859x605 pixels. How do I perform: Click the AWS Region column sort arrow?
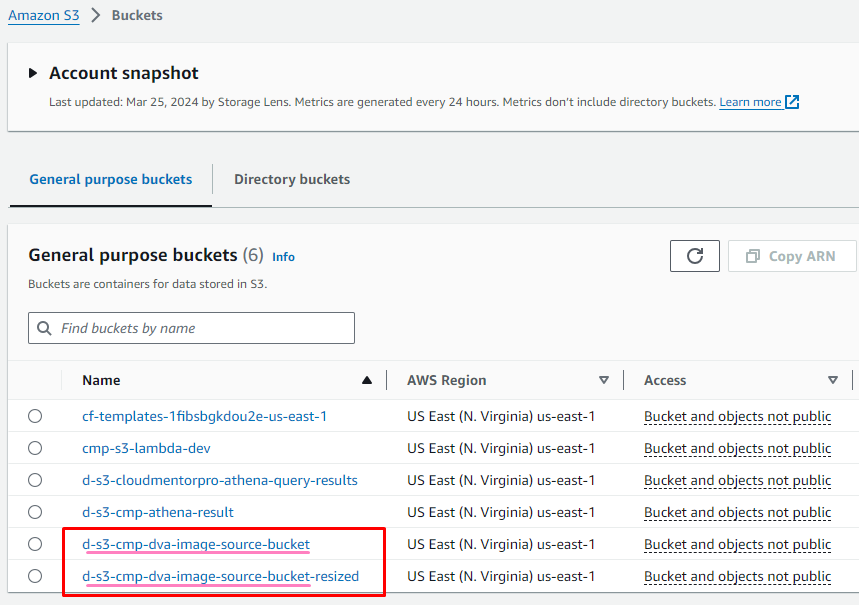(604, 380)
